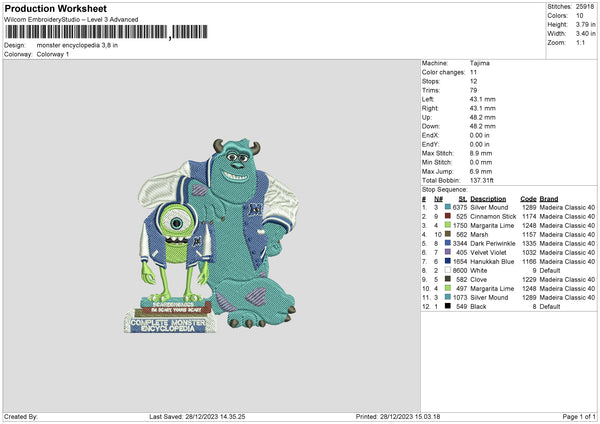Select 'Velvet Violet' description text
This screenshot has width=600, height=424.
488,253
